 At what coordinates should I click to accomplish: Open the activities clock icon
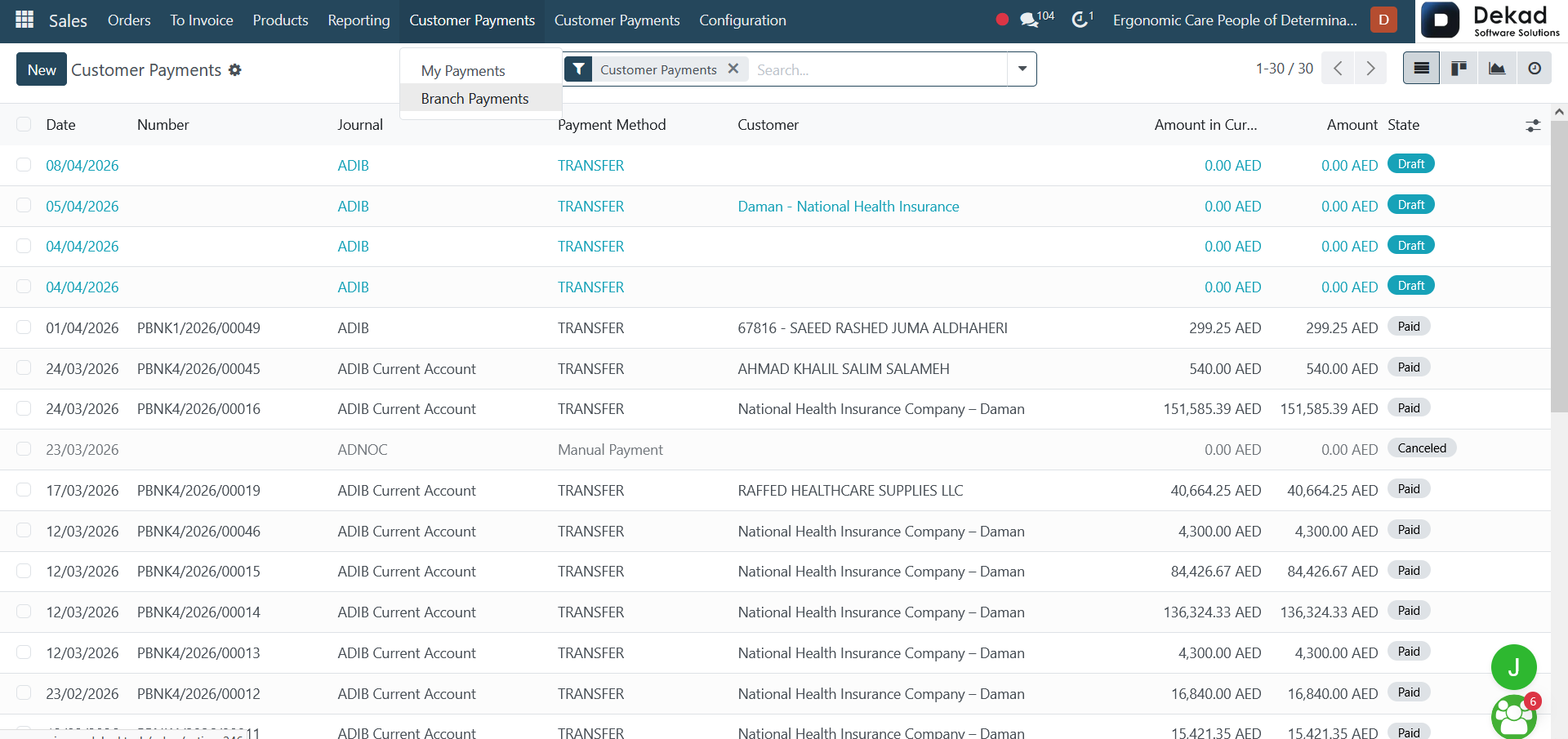point(1081,19)
